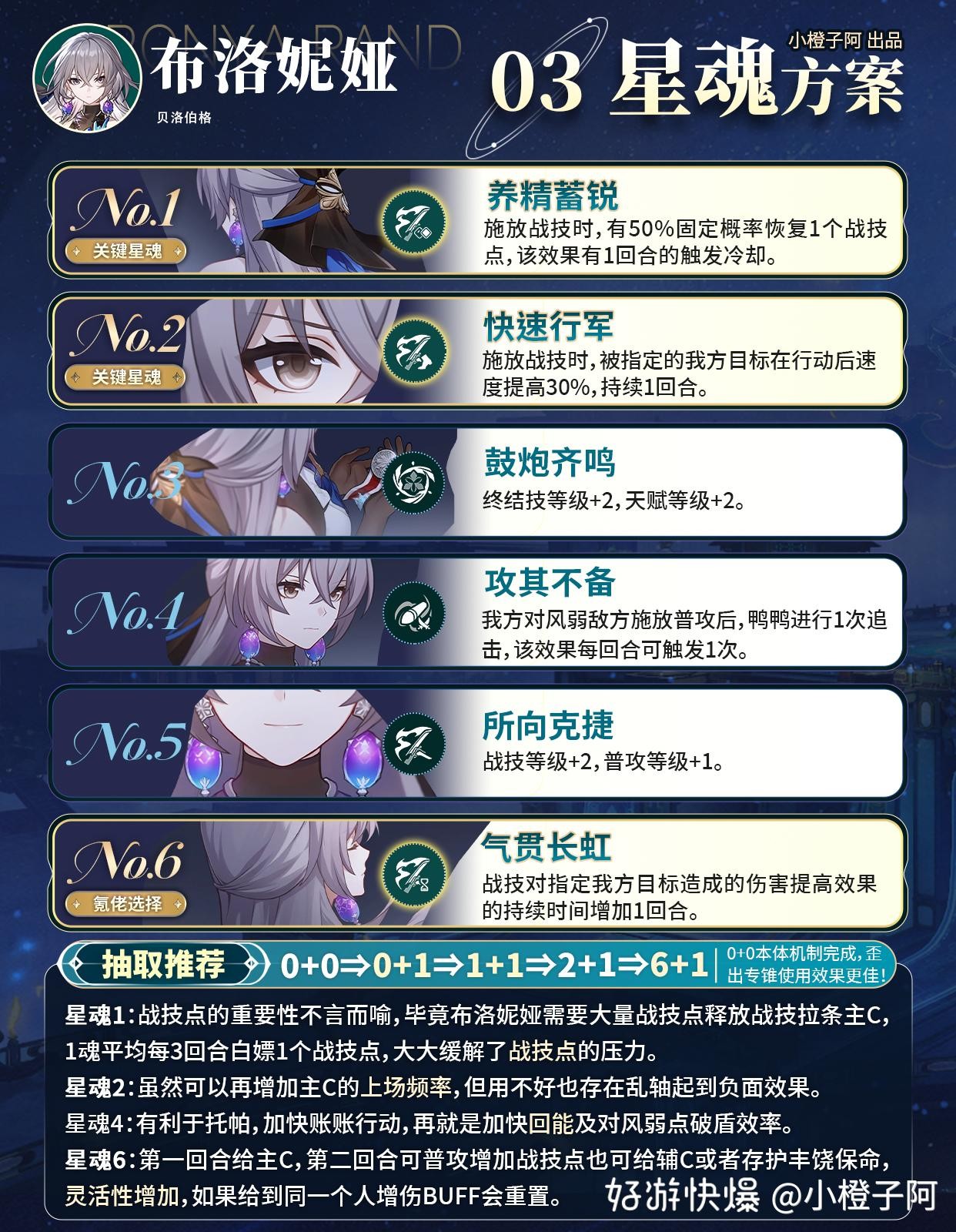Click the 鼓炮齐鸣 ultimate skill icon
The height and width of the screenshot is (1232, 956).
(416, 482)
